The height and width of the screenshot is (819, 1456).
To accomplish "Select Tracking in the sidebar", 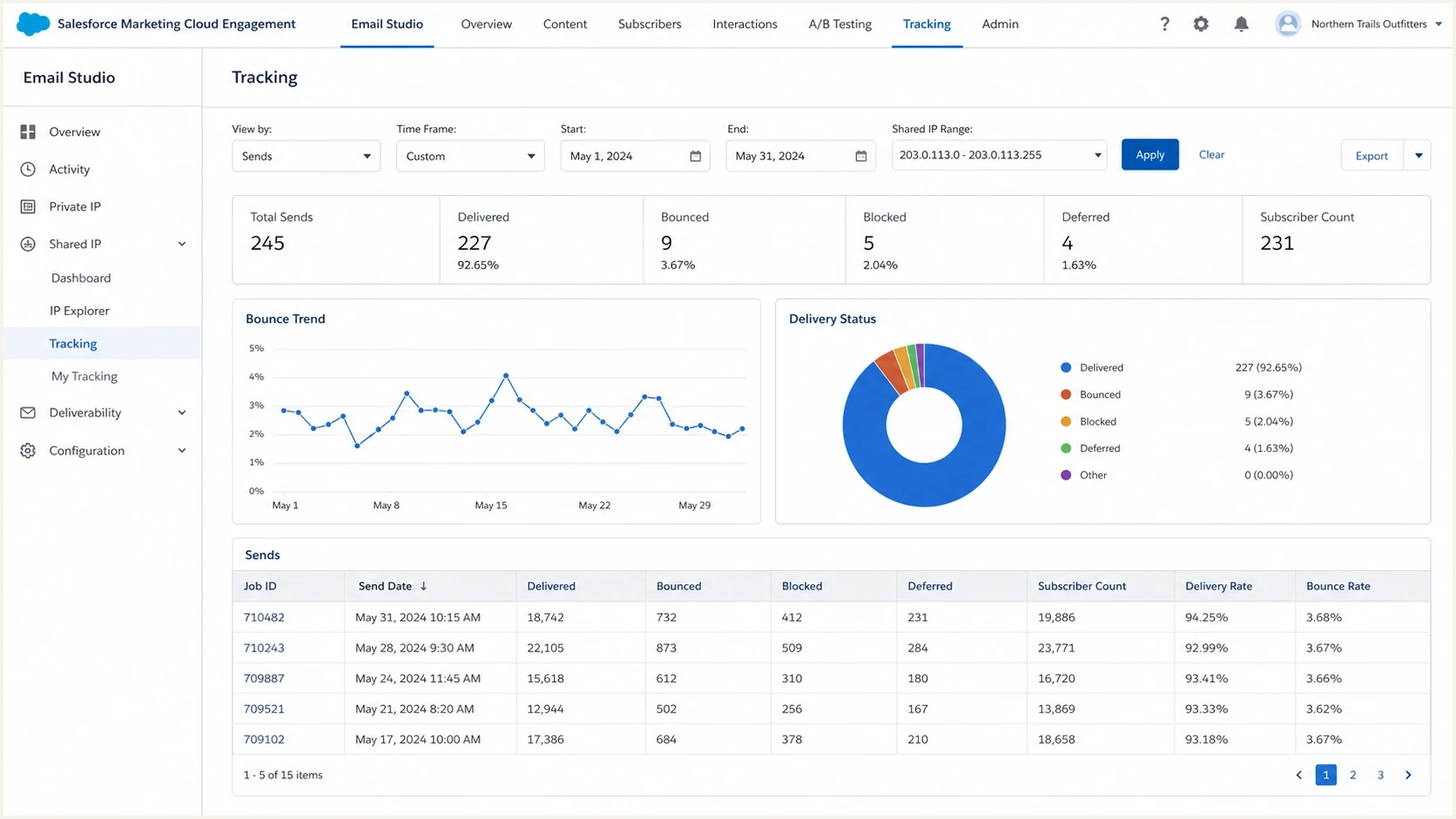I will [103, 343].
